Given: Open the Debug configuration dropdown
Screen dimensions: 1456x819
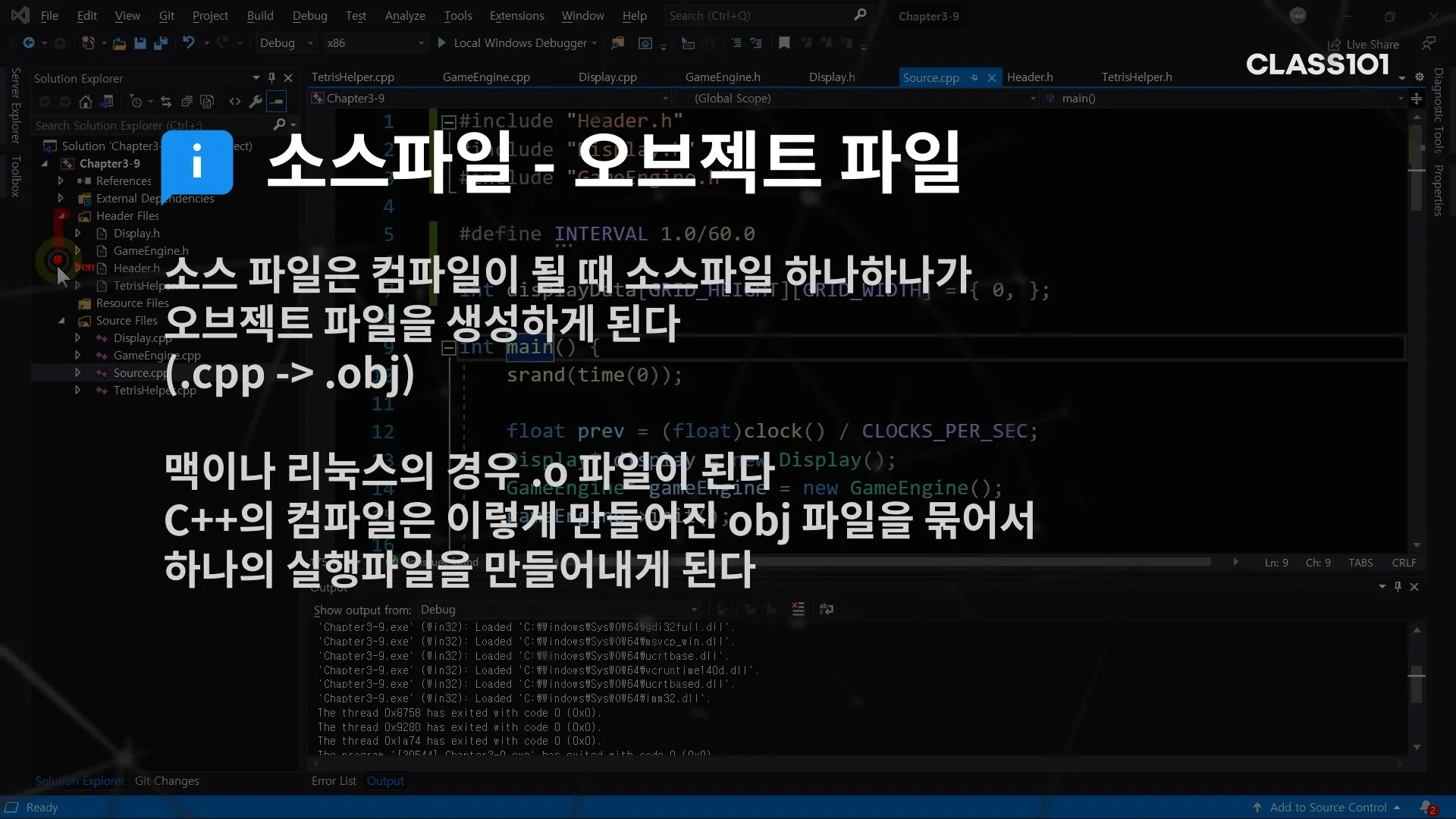Looking at the screenshot, I should coord(286,43).
